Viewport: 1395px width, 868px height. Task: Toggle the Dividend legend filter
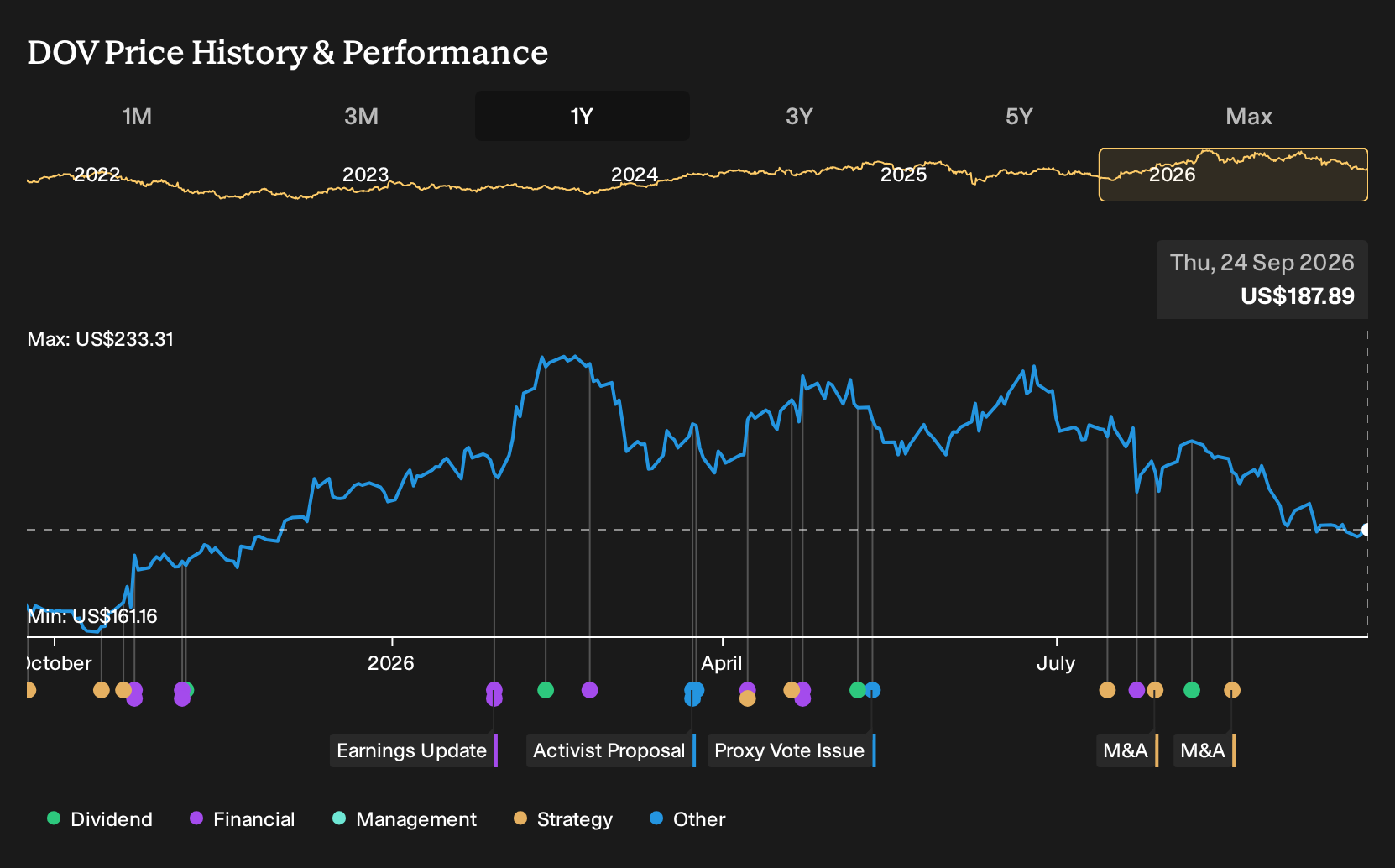pyautogui.click(x=100, y=819)
